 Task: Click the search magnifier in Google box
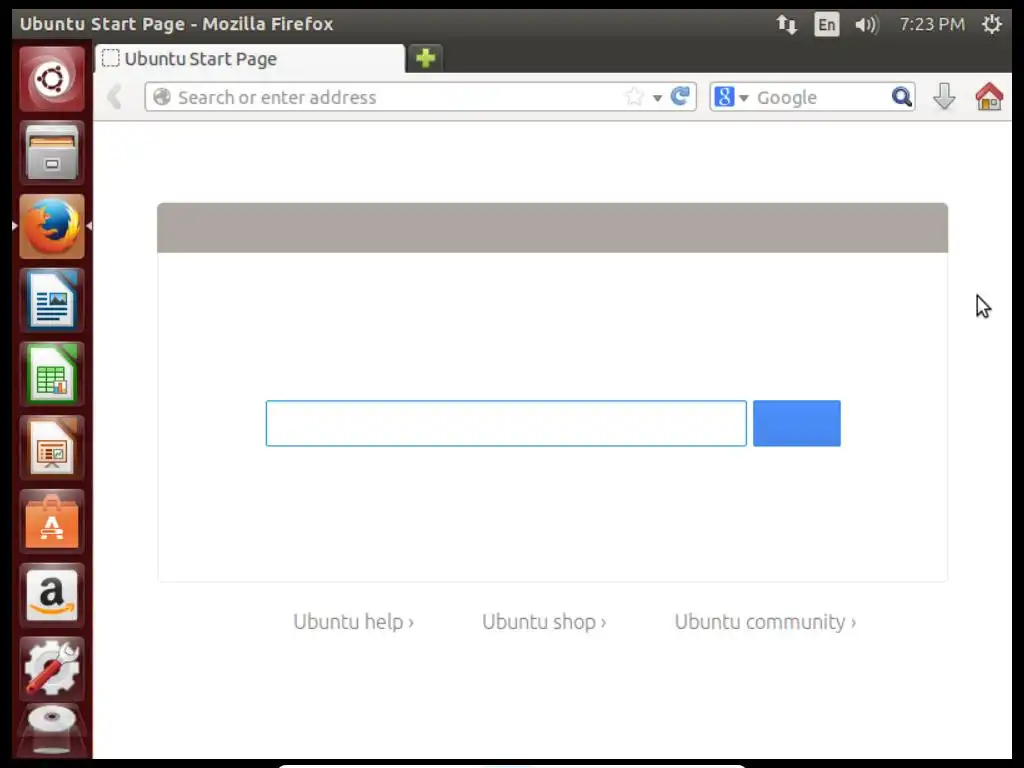click(901, 97)
